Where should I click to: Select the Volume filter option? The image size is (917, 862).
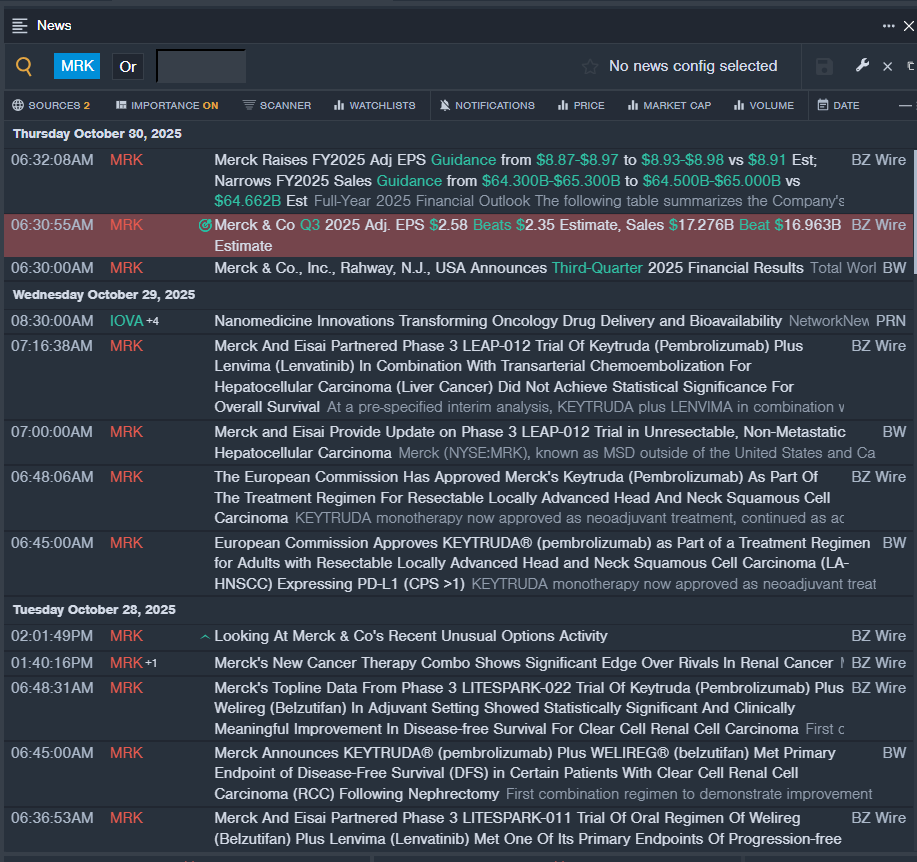pyautogui.click(x=763, y=105)
